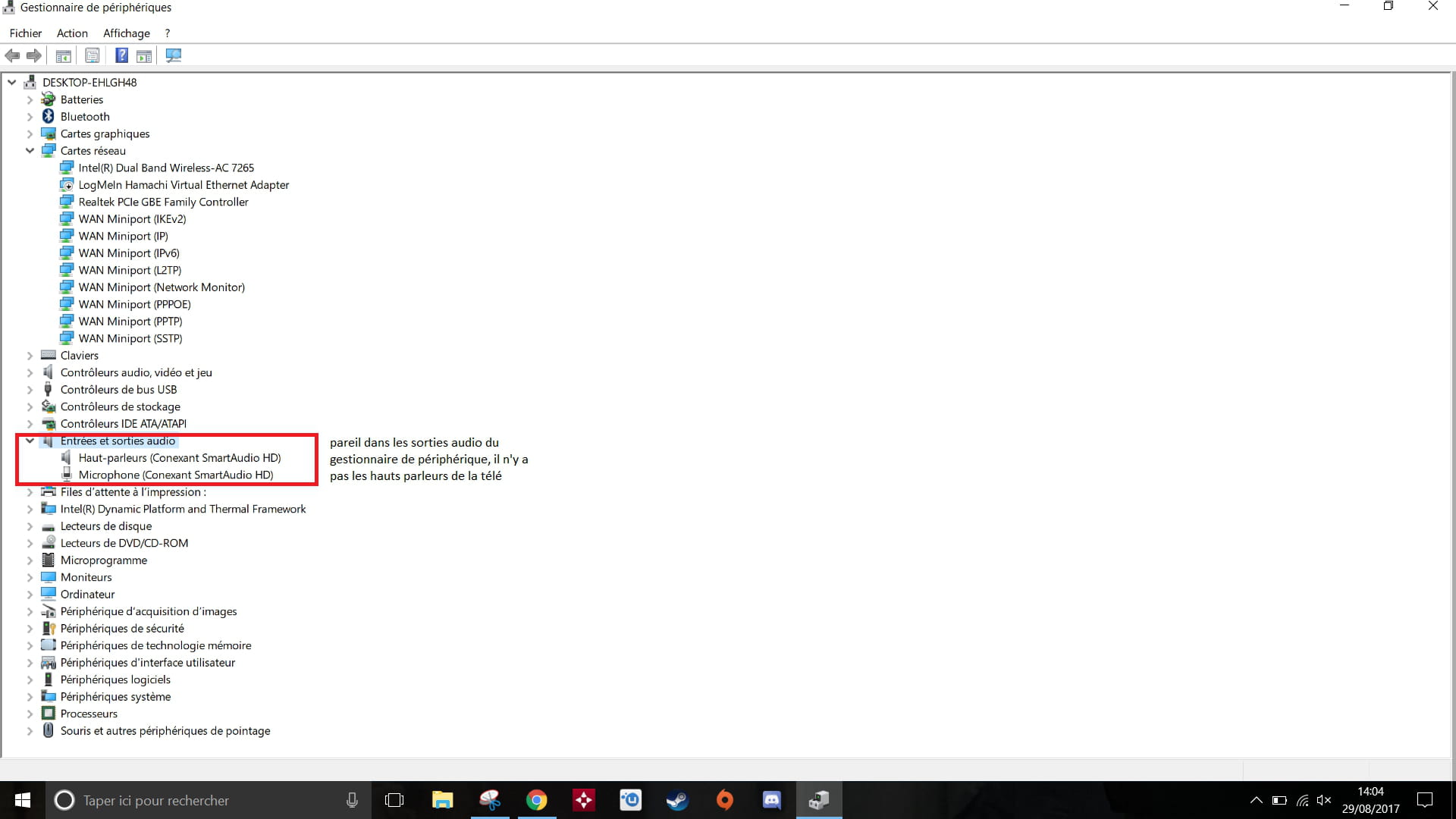Show hidden system tray icons
This screenshot has width=1456, height=819.
(1256, 800)
